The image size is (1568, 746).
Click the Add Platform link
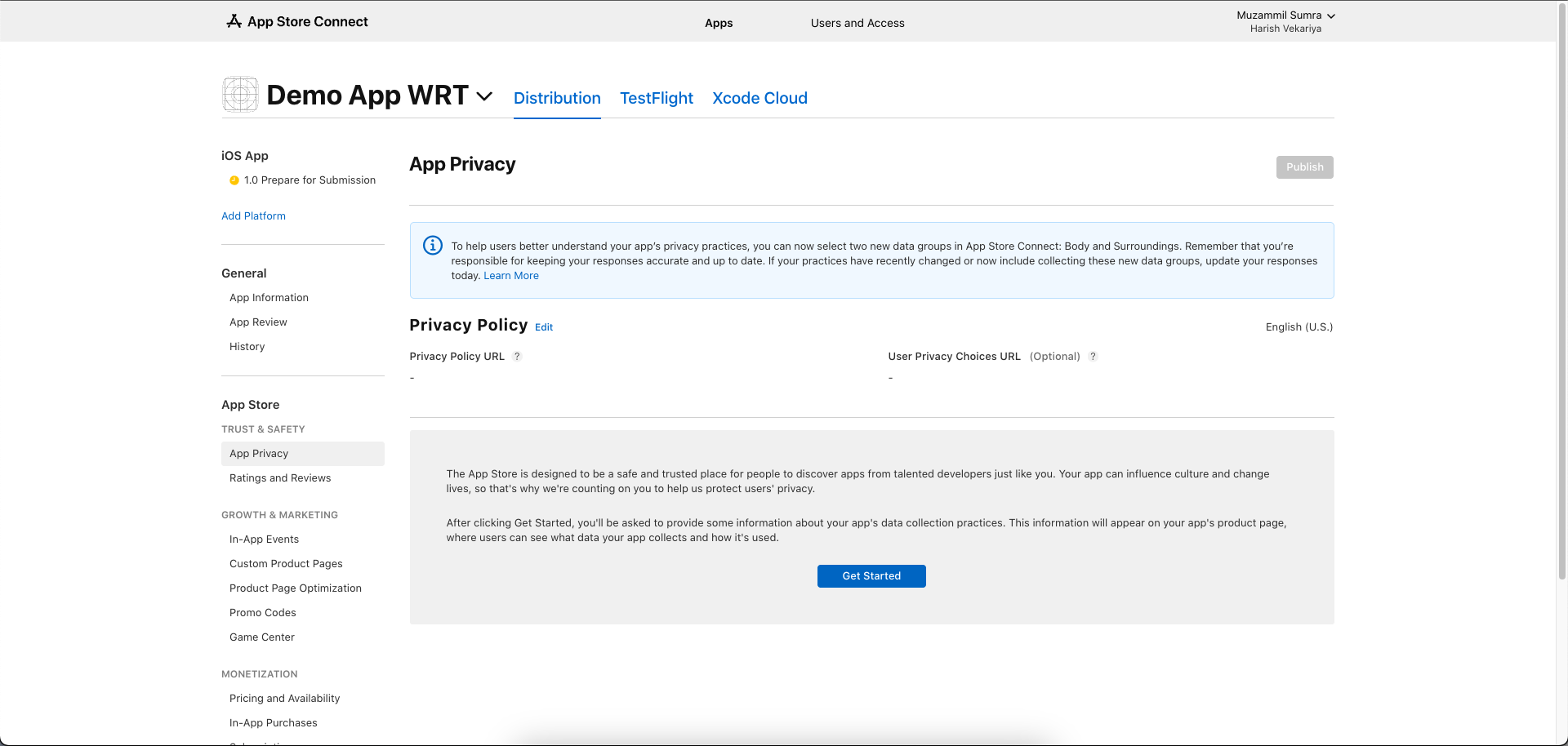(x=253, y=216)
